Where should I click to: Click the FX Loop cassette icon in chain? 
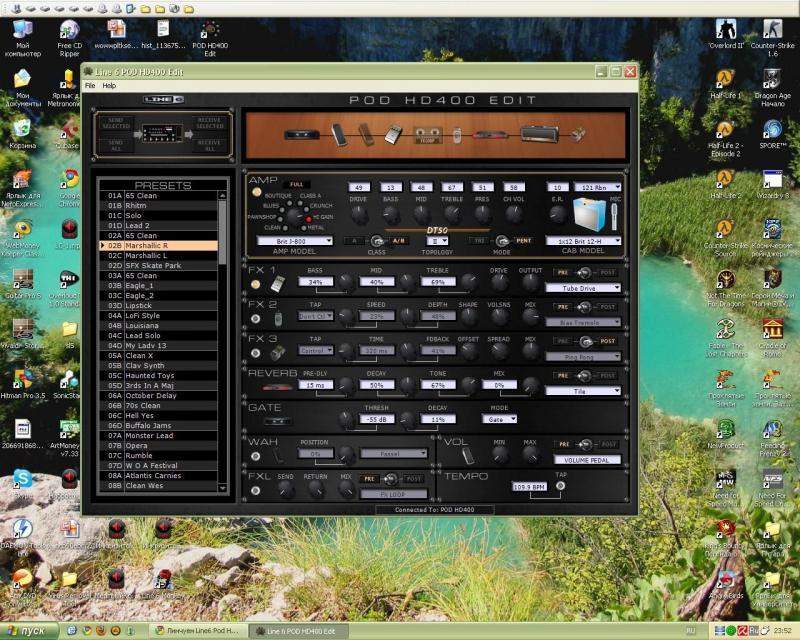pos(428,135)
